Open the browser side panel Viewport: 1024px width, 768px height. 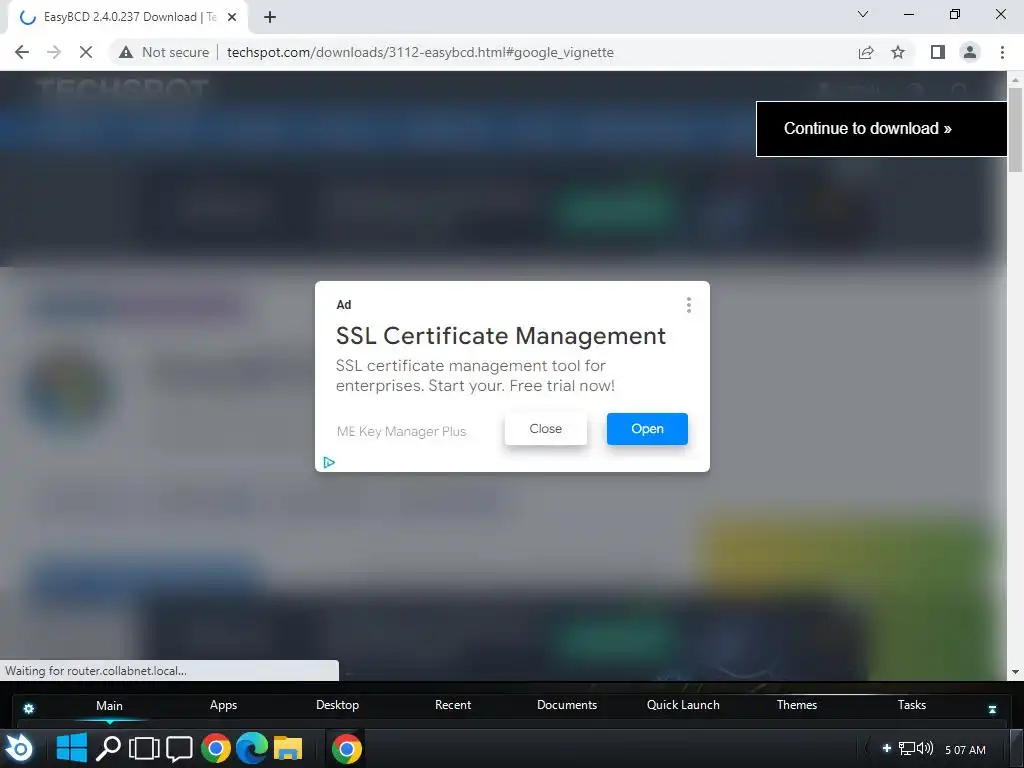pyautogui.click(x=938, y=52)
